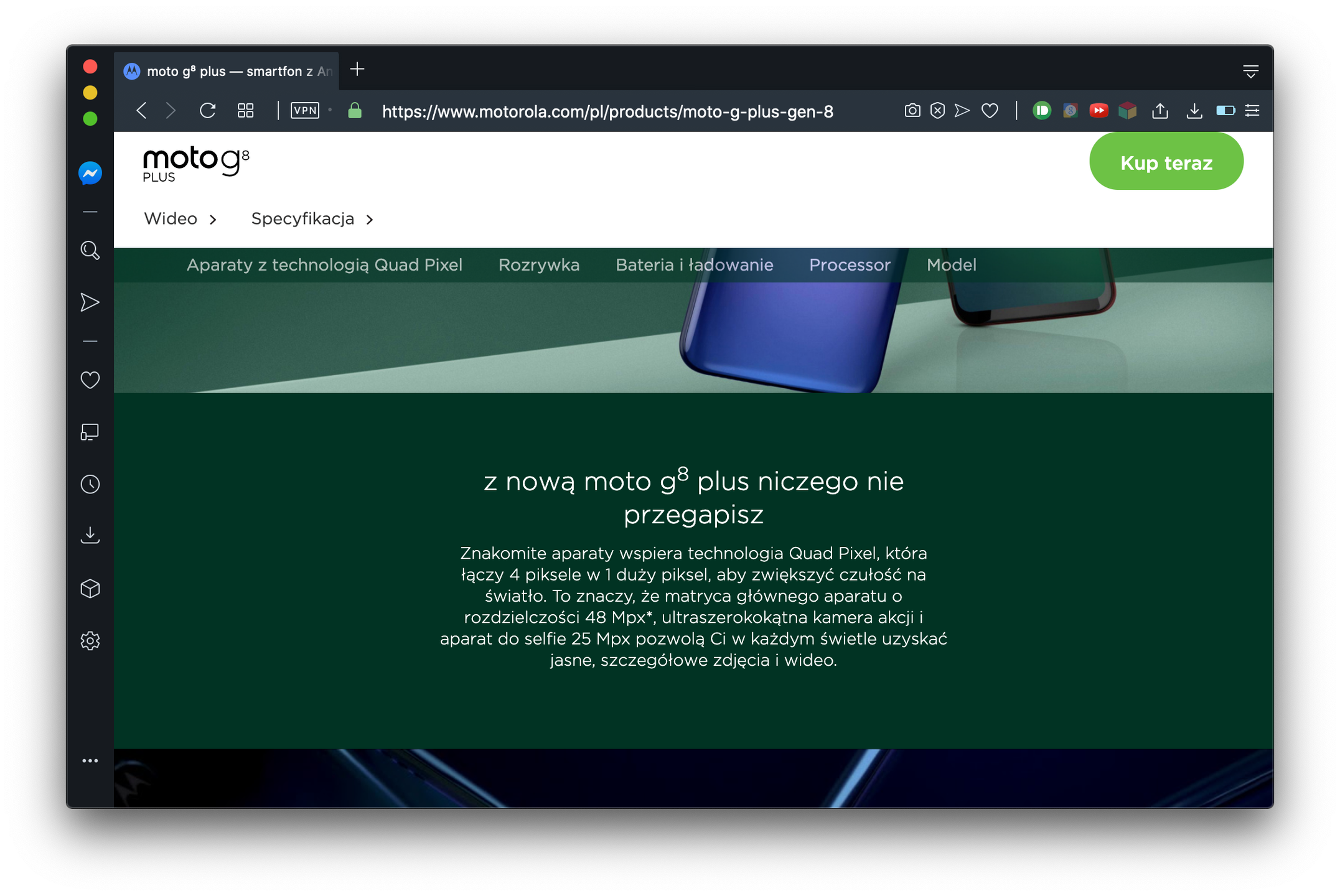Click the green lock security icon

click(355, 111)
